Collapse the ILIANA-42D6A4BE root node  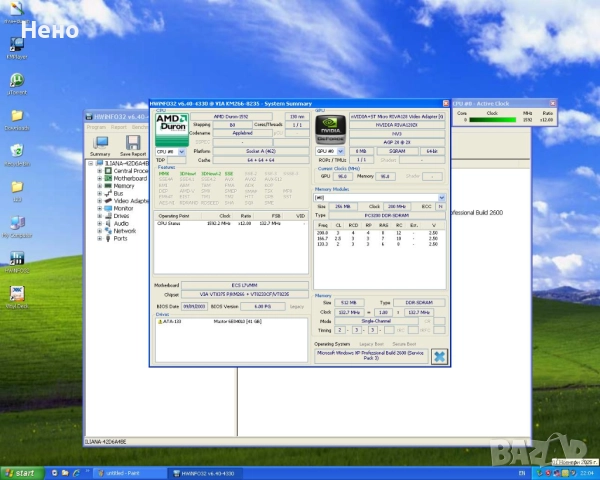(x=91, y=163)
